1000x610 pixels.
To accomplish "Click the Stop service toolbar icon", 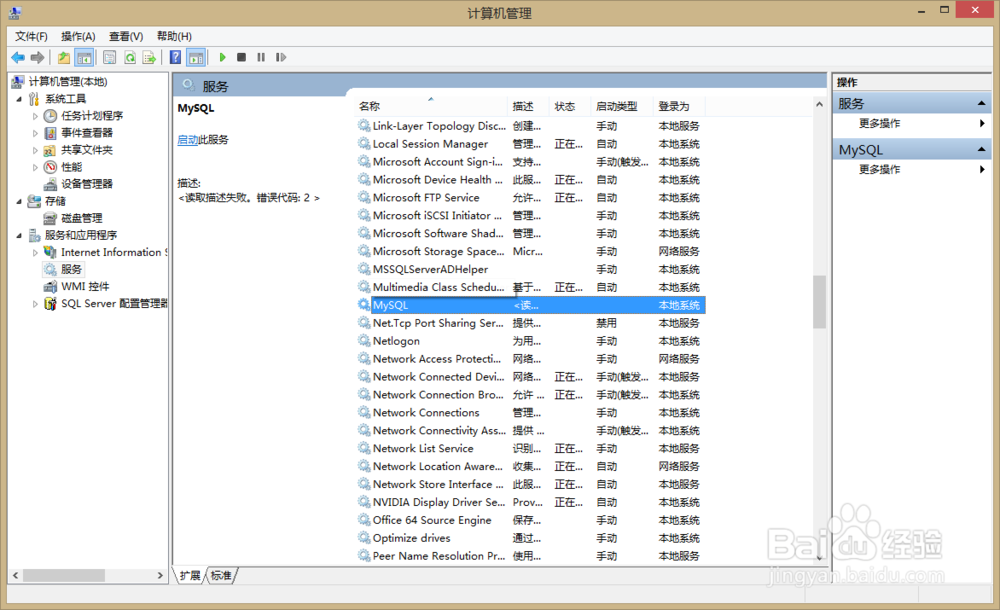I will (241, 57).
